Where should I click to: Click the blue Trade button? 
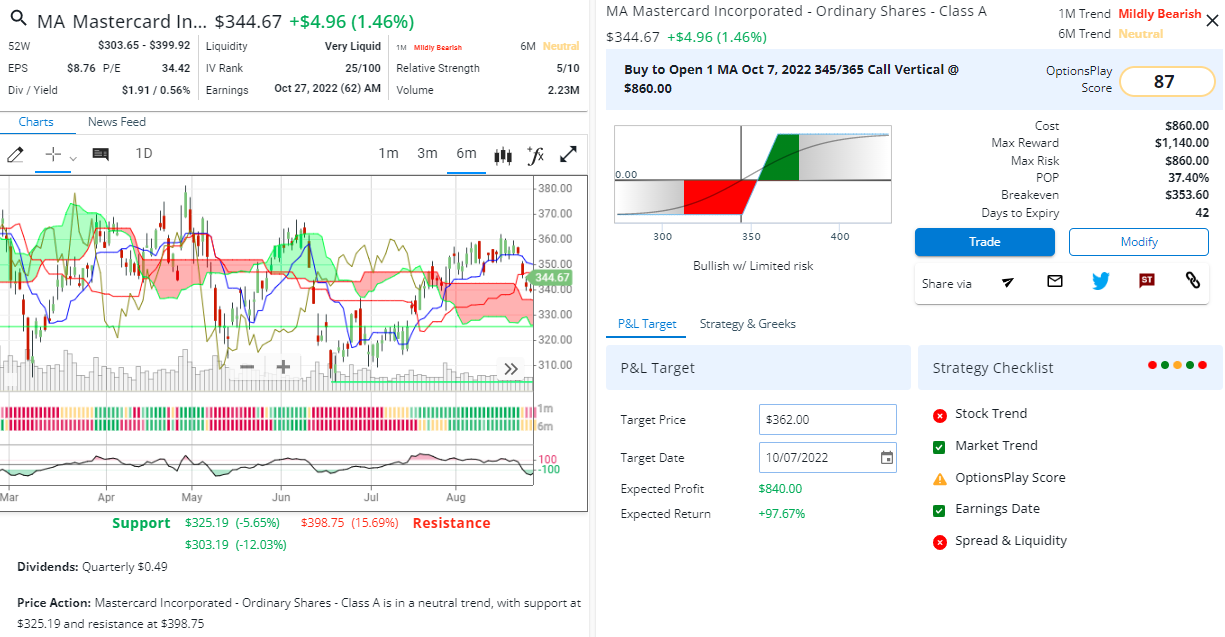(984, 242)
